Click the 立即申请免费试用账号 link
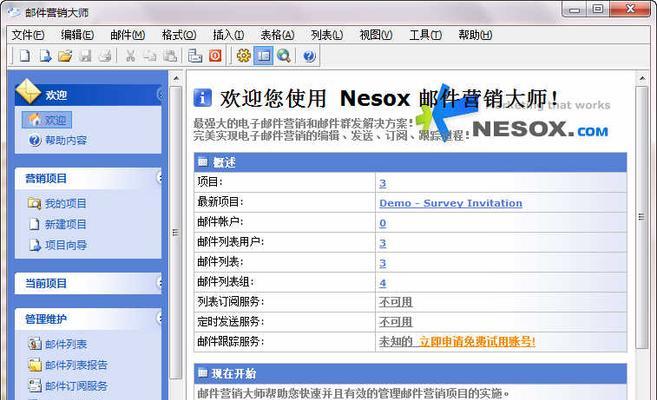 [477, 342]
